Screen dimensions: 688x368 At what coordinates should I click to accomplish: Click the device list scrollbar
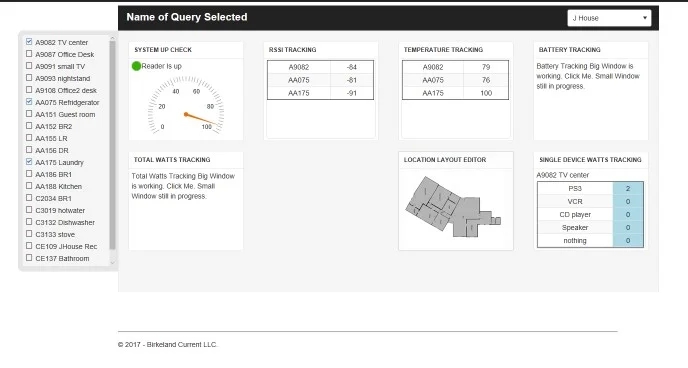112,145
